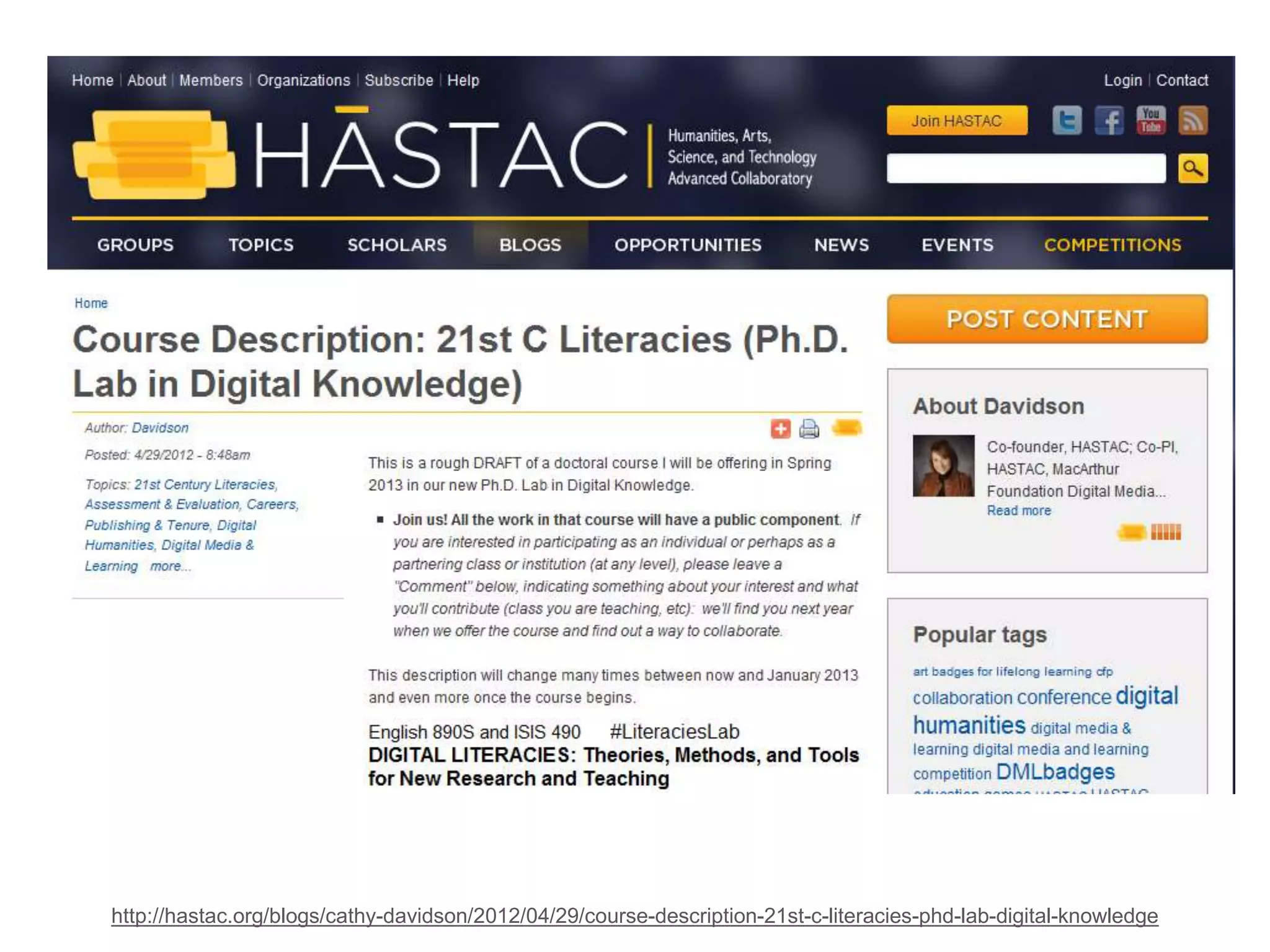This screenshot has width=1270, height=952.
Task: Click Subscribe in the top menu
Action: pyautogui.click(x=399, y=81)
